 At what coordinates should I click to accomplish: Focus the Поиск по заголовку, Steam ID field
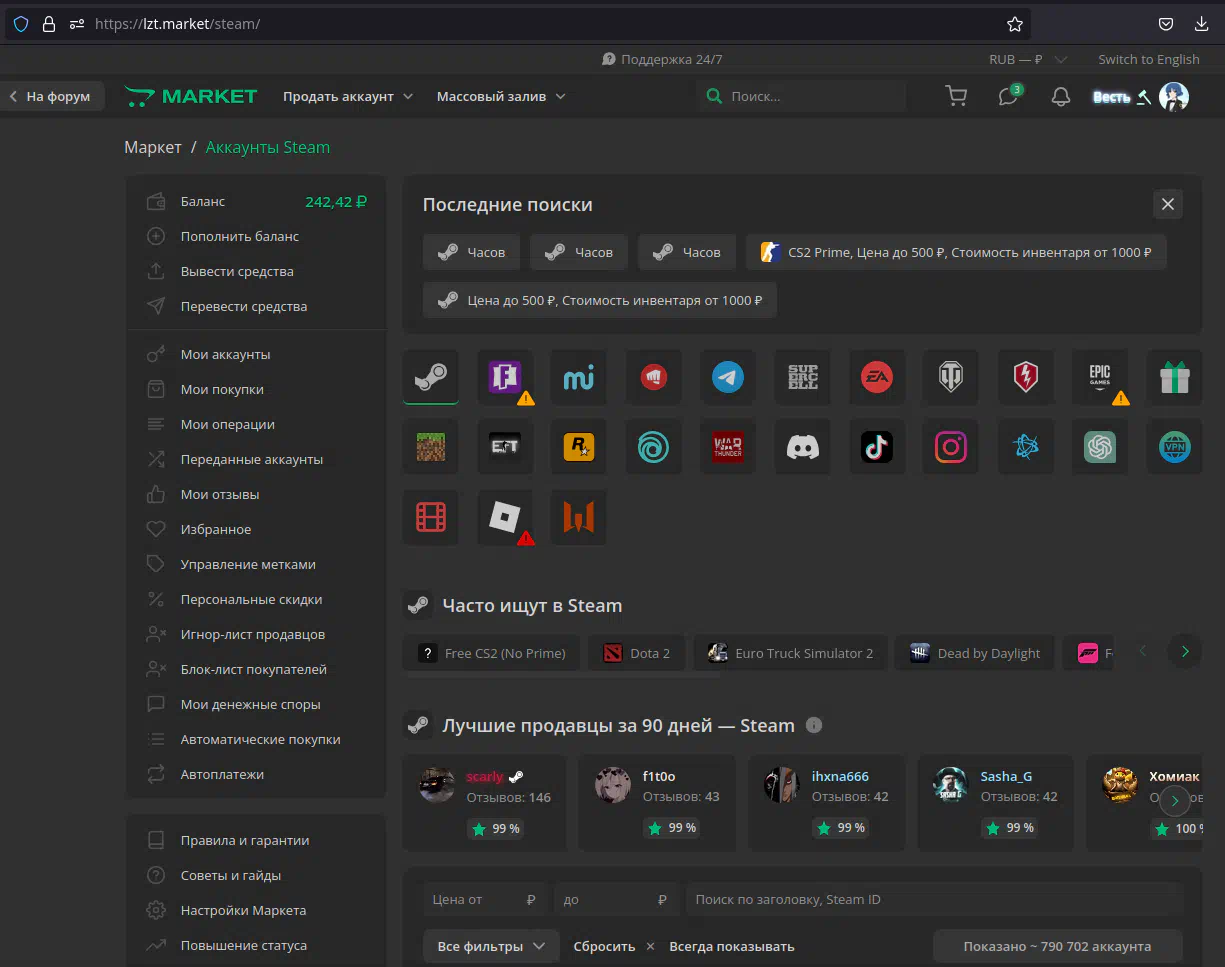(934, 899)
